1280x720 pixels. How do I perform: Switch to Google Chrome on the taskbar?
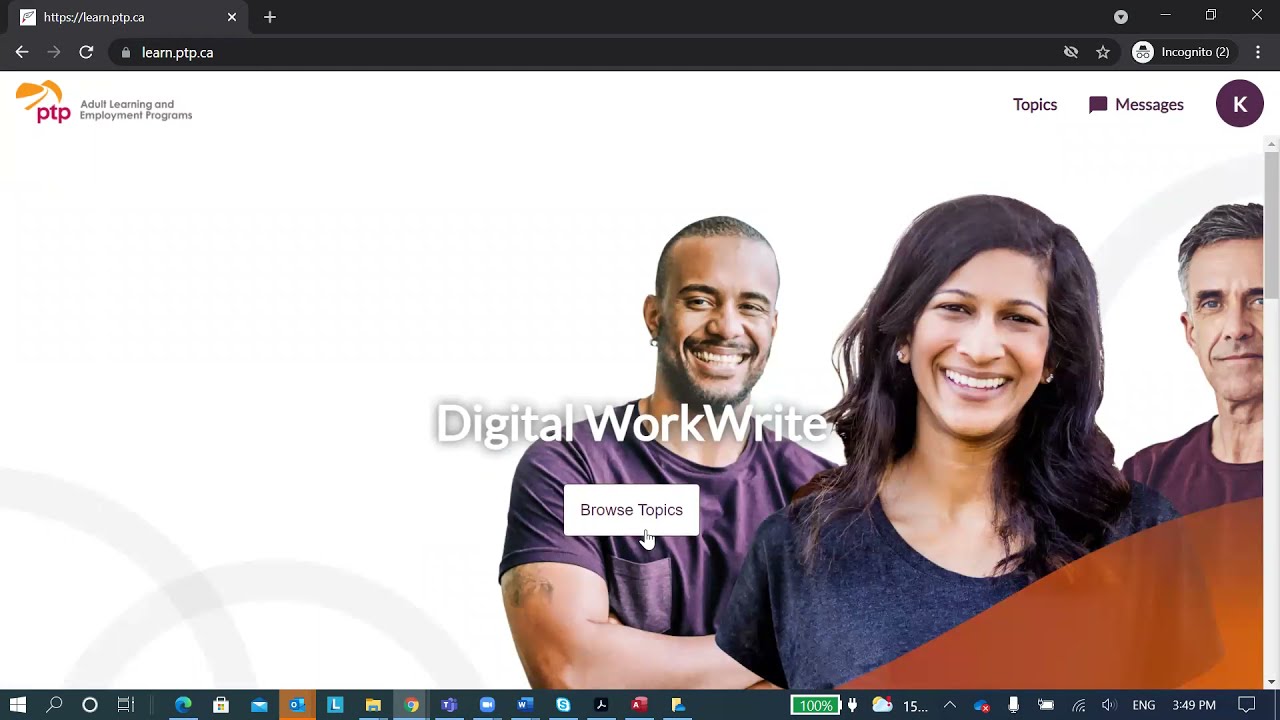click(x=411, y=705)
